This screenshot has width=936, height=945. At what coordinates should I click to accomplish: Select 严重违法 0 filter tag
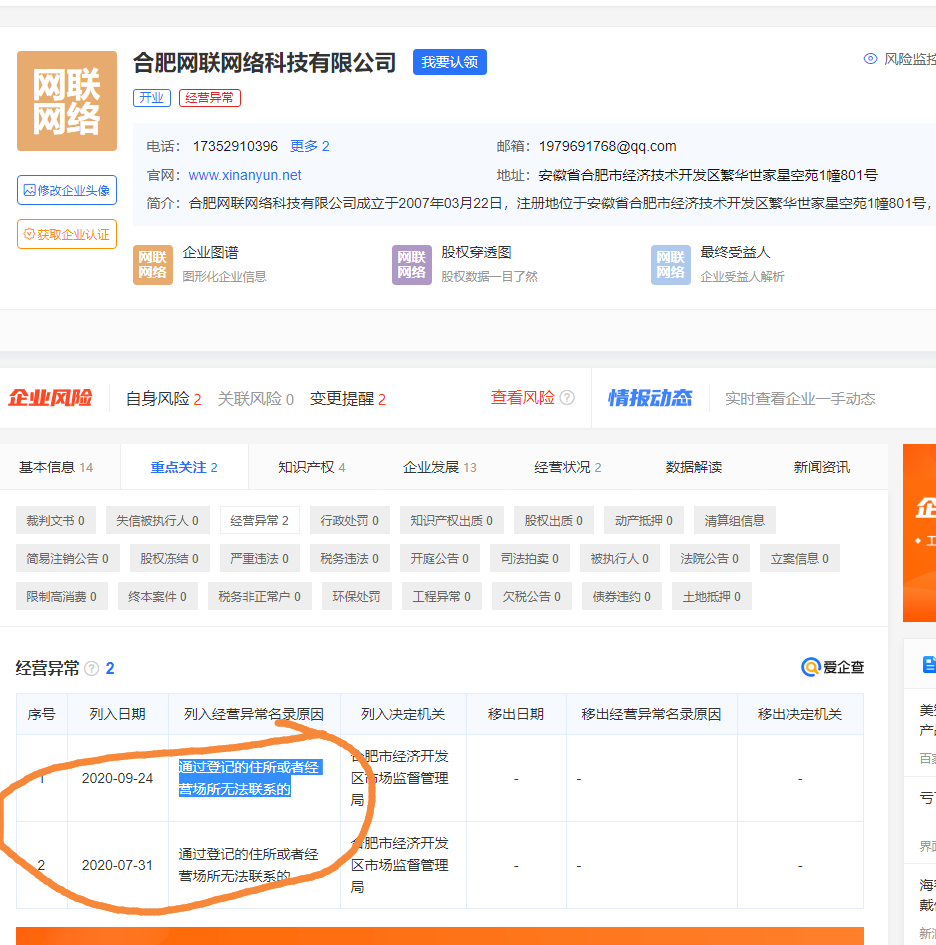(x=260, y=559)
